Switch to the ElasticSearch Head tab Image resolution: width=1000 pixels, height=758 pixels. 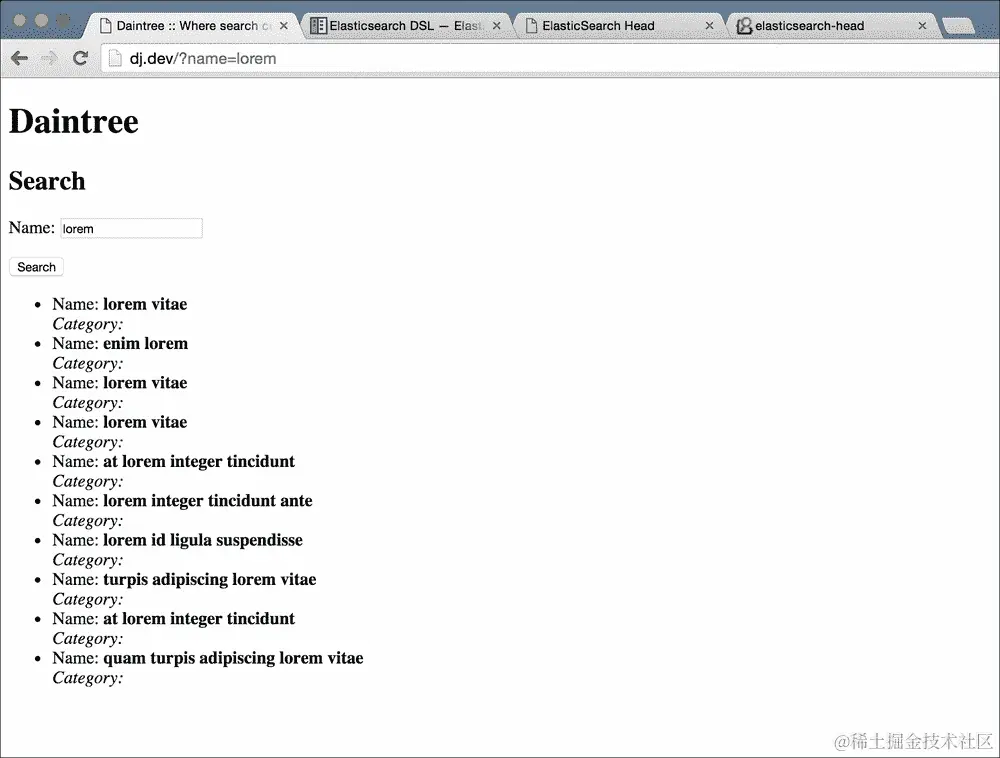[x=619, y=26]
